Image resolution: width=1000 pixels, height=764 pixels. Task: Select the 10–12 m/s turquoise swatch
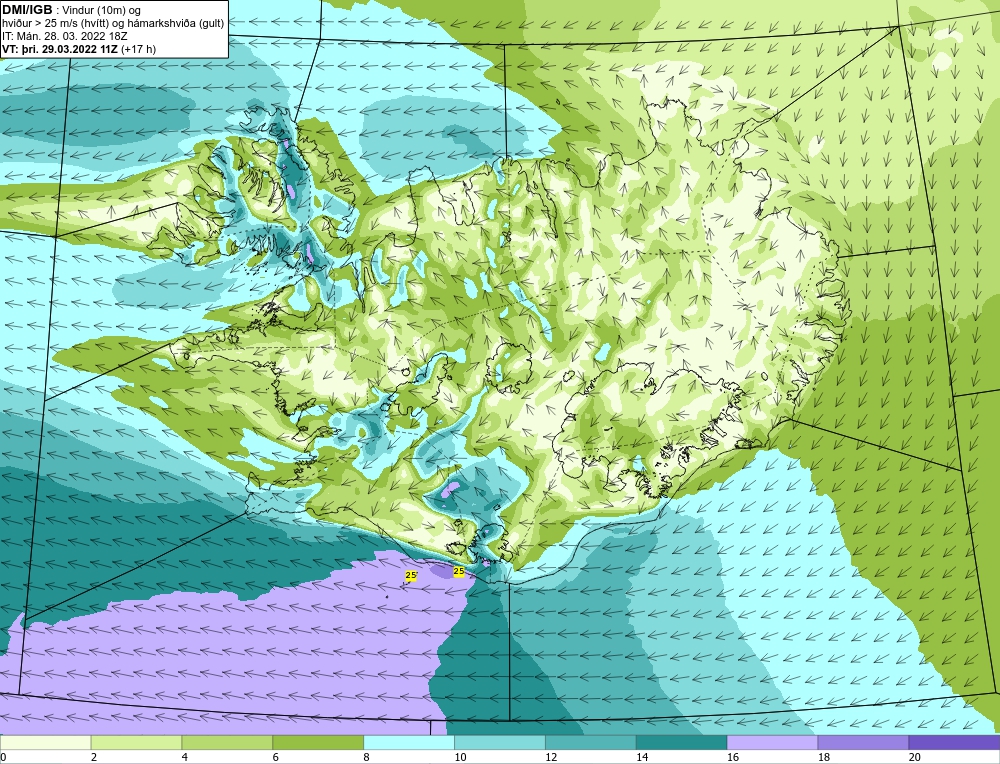pos(499,742)
